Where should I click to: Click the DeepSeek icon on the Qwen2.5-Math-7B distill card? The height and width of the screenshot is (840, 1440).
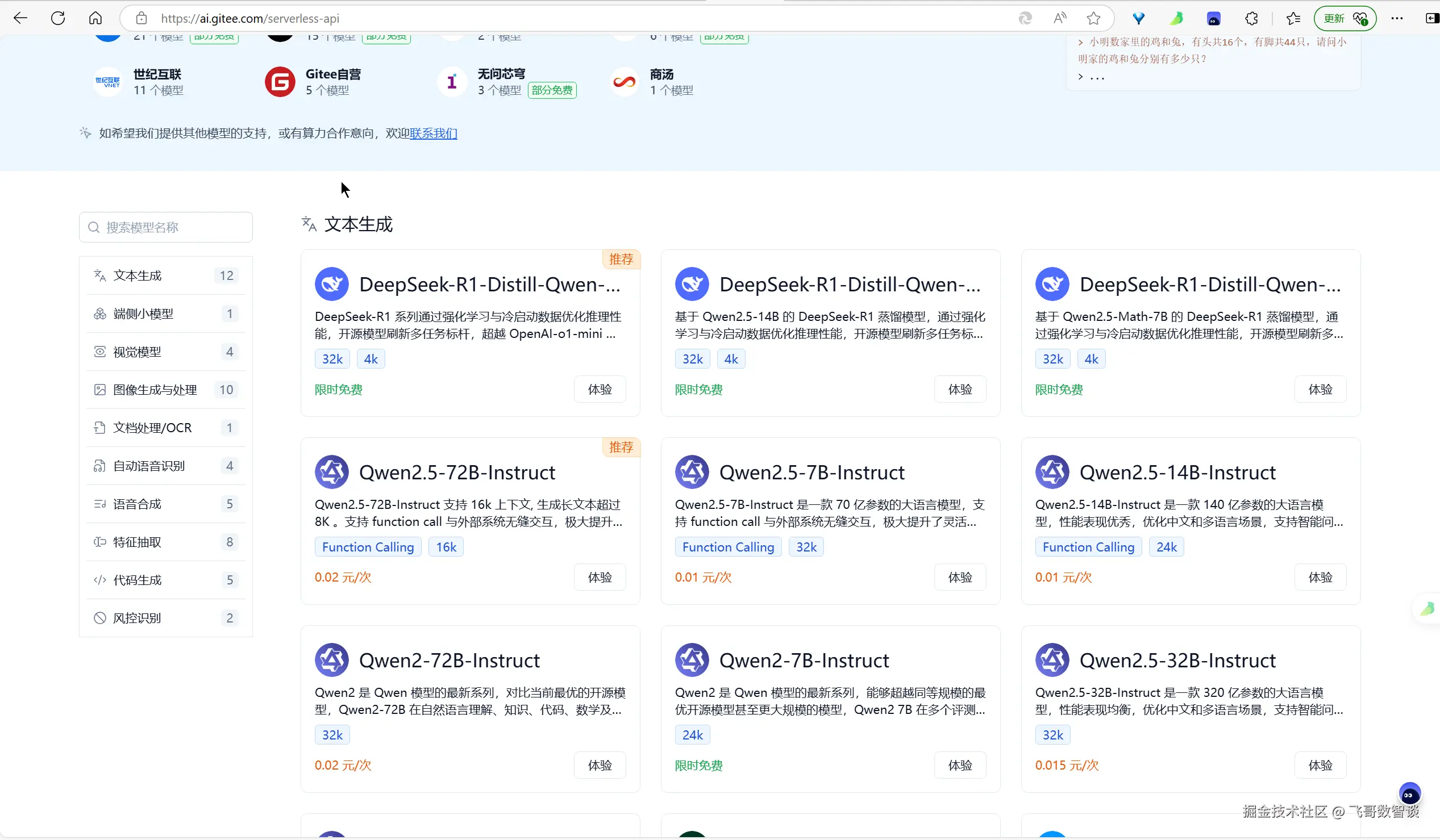(x=1052, y=284)
